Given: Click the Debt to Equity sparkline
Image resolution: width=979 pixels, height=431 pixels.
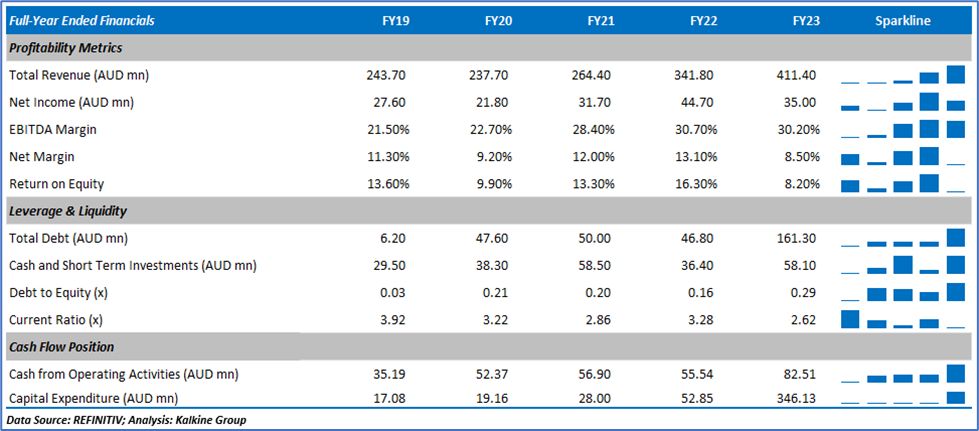Looking at the screenshot, I should coord(903,292).
